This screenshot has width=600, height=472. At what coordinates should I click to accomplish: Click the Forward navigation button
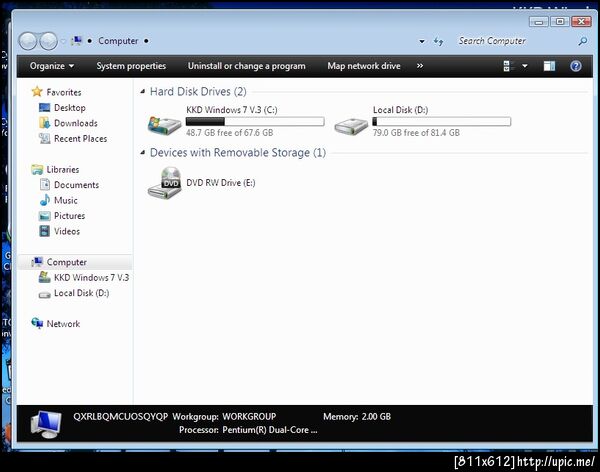click(x=48, y=41)
